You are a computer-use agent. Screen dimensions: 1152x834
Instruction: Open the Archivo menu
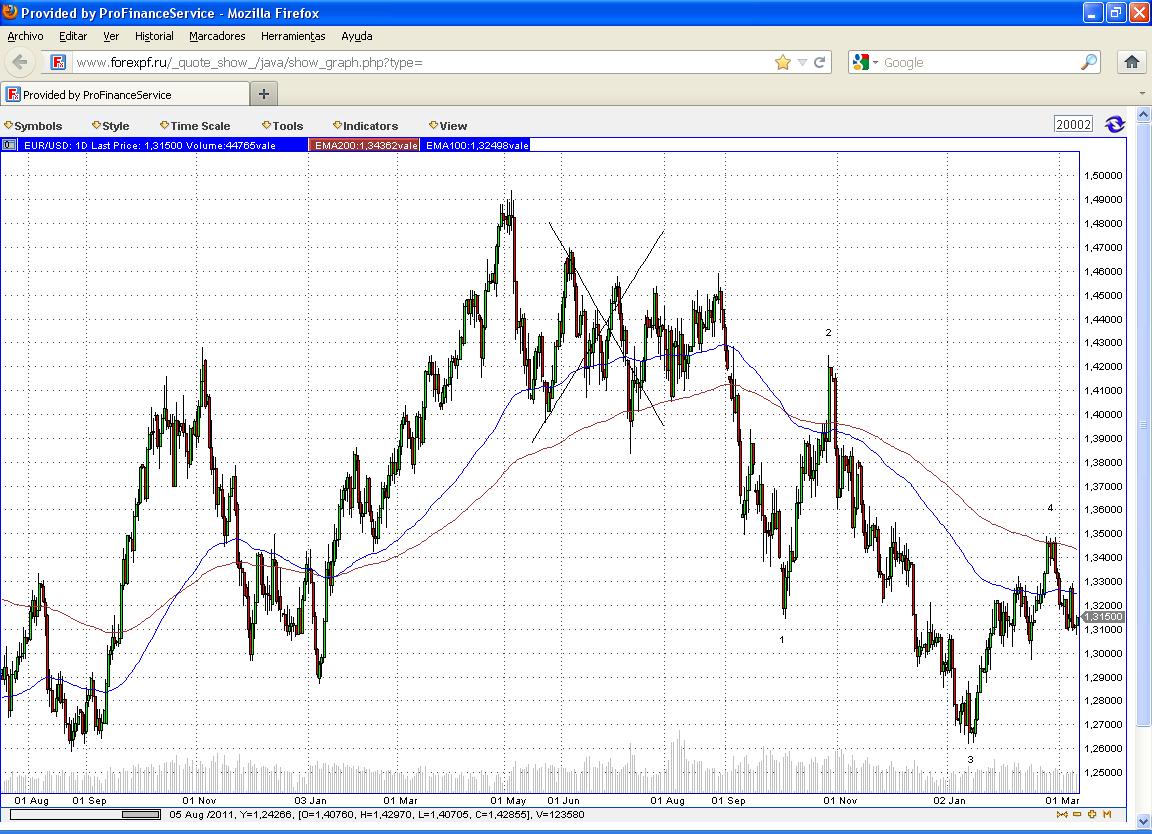tap(25, 36)
